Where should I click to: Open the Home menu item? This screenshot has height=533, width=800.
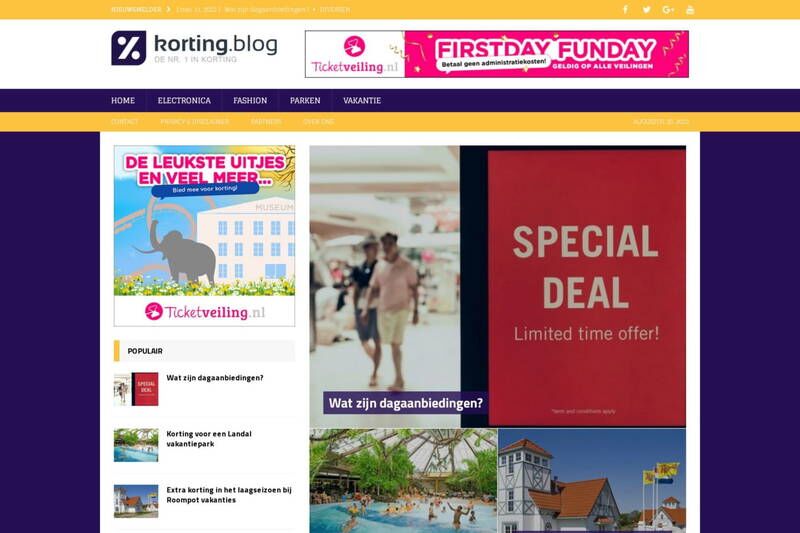(123, 100)
